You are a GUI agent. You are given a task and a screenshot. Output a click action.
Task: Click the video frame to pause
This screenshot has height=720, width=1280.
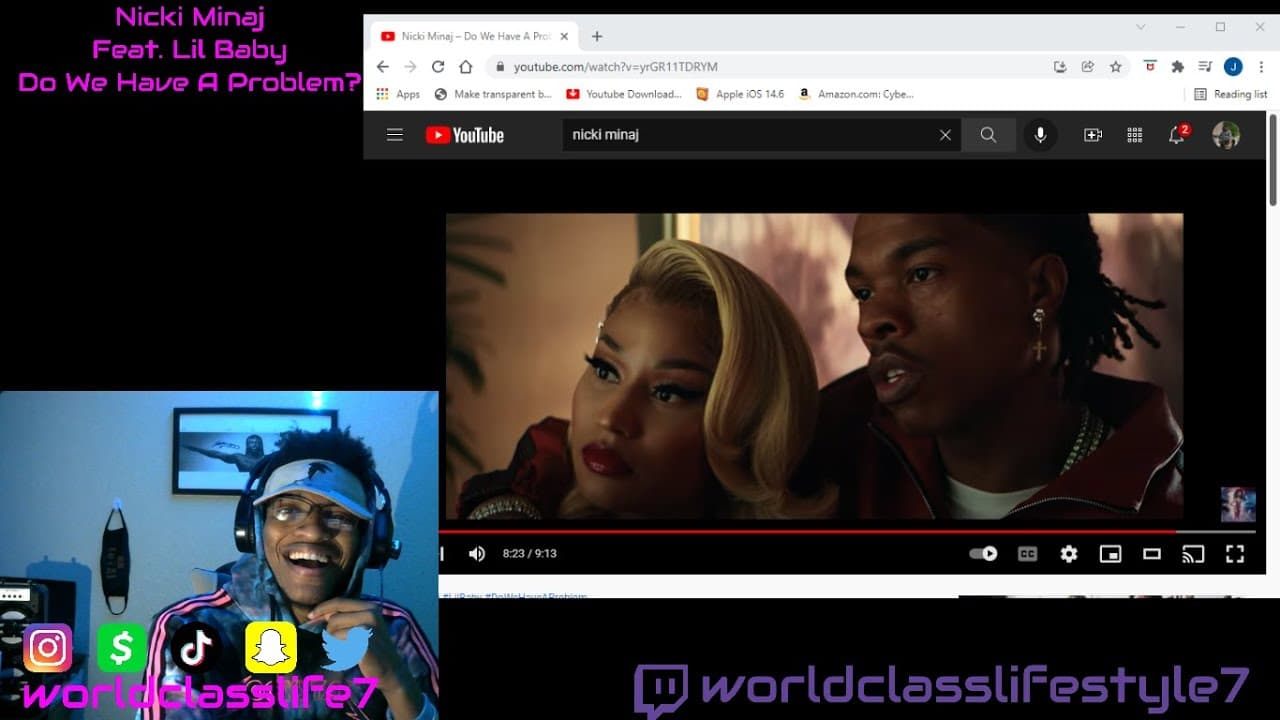click(814, 366)
